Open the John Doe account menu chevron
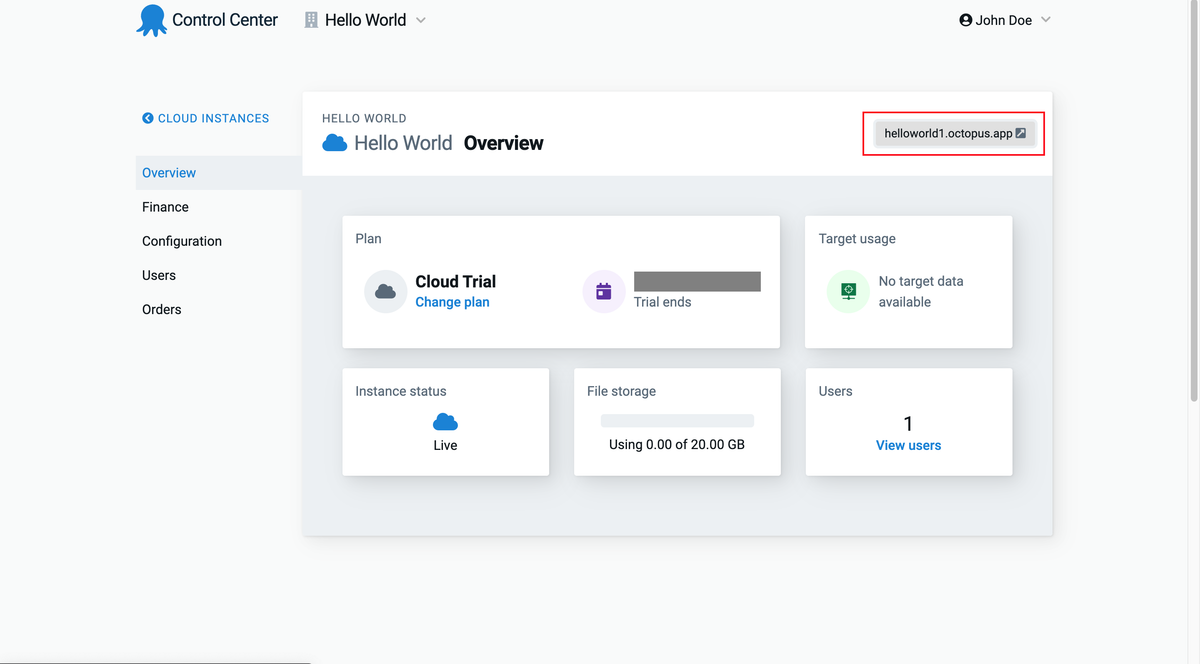1200x664 pixels. (x=1046, y=20)
